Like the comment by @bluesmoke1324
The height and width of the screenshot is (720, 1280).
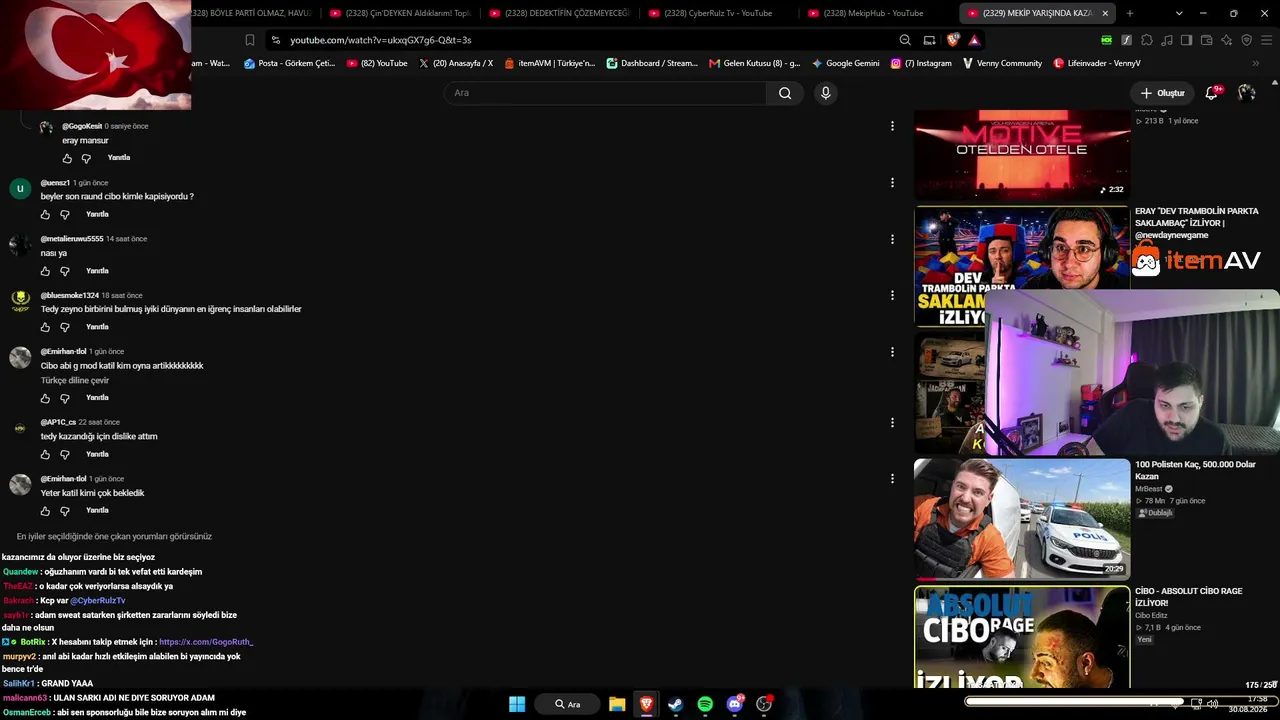click(x=45, y=327)
